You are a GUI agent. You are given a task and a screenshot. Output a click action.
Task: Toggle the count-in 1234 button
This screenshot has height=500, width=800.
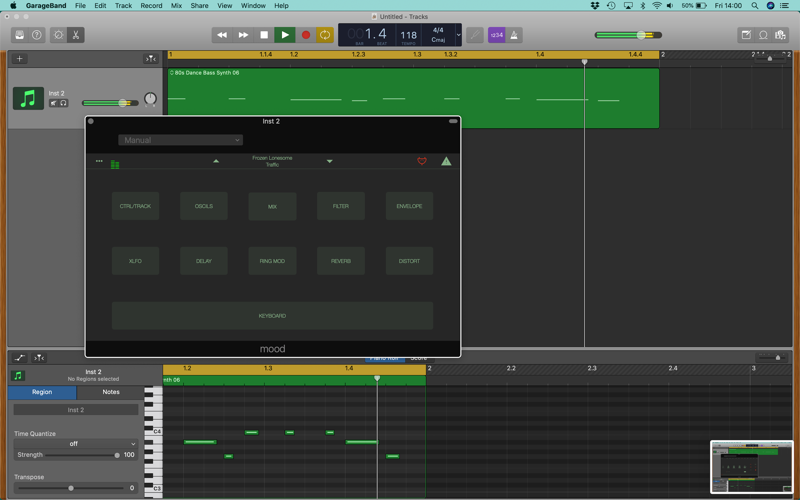[496, 35]
